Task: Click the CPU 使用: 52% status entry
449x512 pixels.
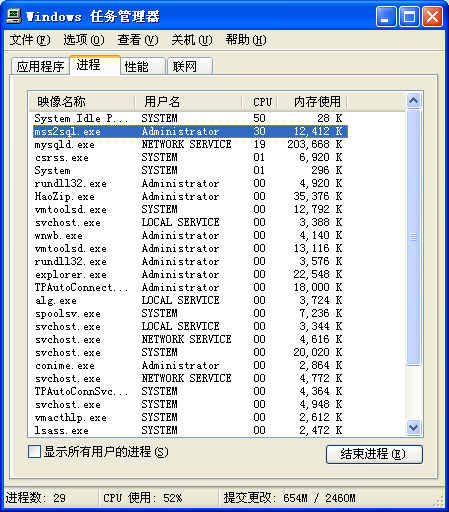Action: coord(143,498)
